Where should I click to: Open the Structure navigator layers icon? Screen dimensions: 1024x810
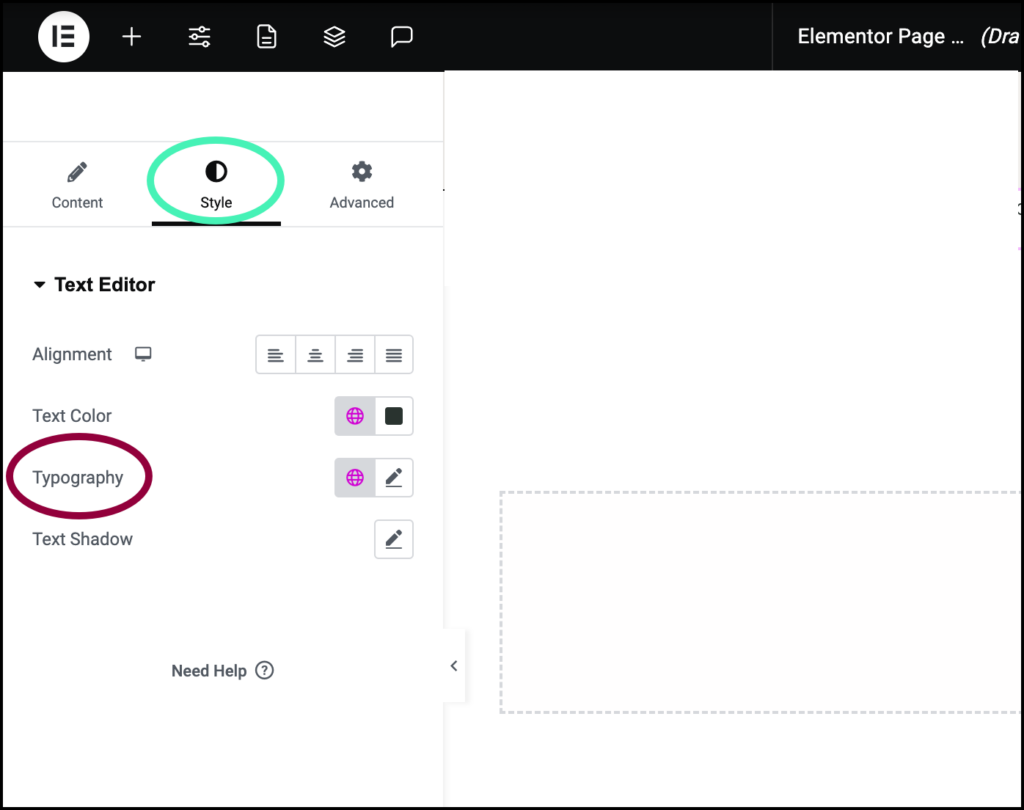pos(334,36)
